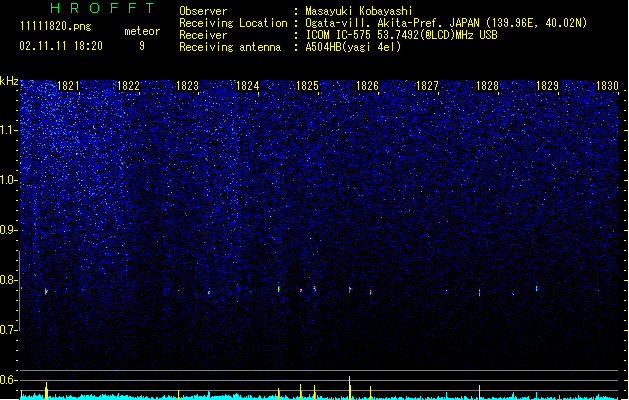629x400 pixels.
Task: Click observer name Masayuki Kobayashi
Action: click(359, 11)
